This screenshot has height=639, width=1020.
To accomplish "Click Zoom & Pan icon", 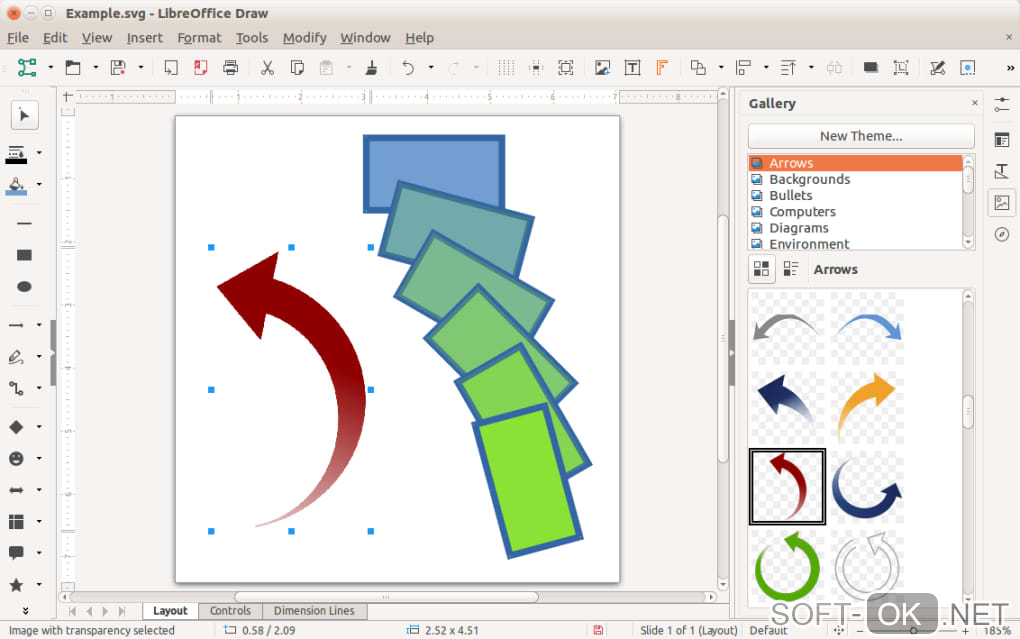I will (x=566, y=67).
